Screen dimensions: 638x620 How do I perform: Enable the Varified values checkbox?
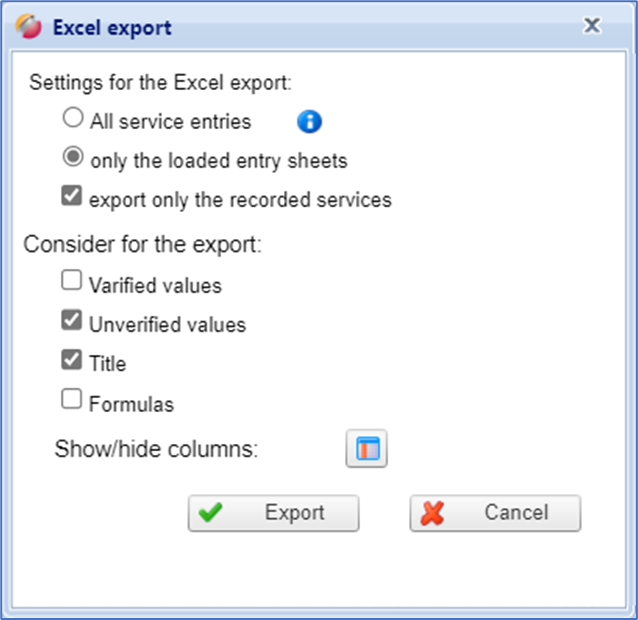[71, 282]
